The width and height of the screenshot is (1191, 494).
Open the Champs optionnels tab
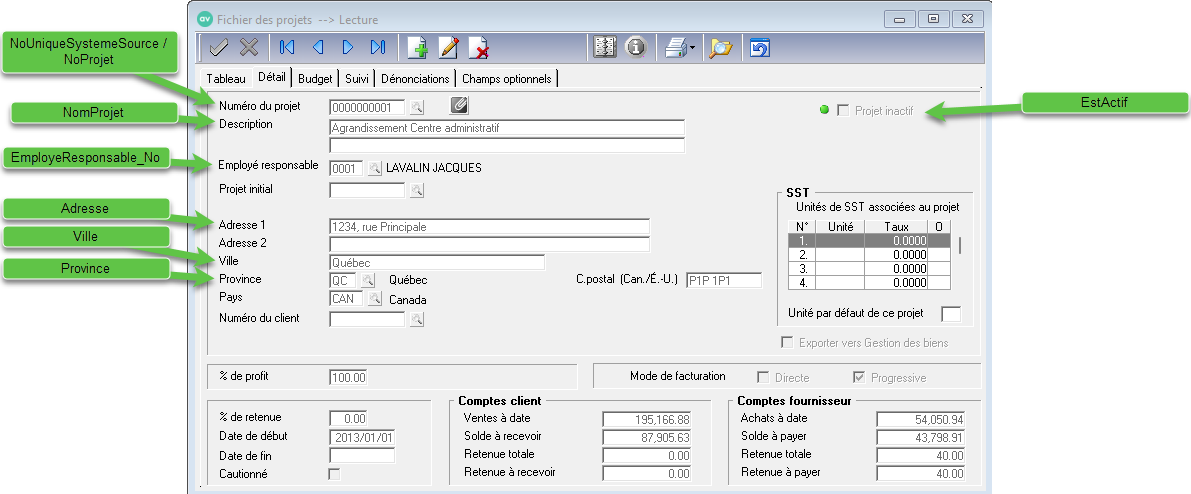[x=506, y=78]
